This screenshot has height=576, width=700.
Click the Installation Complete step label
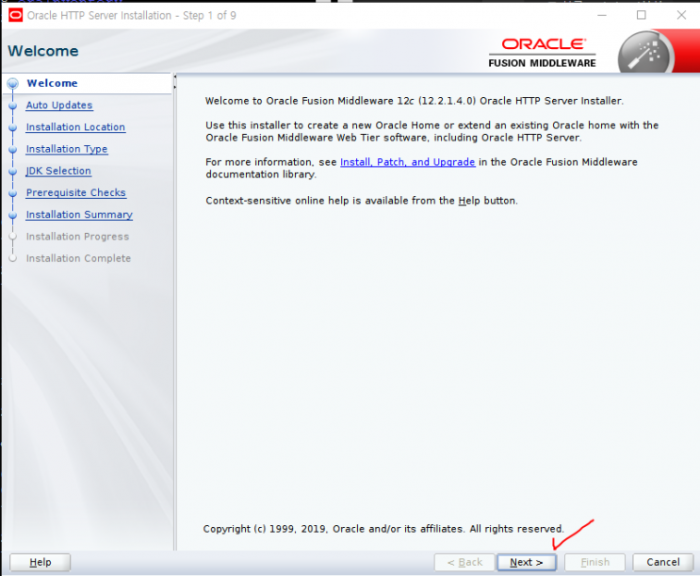(78, 258)
